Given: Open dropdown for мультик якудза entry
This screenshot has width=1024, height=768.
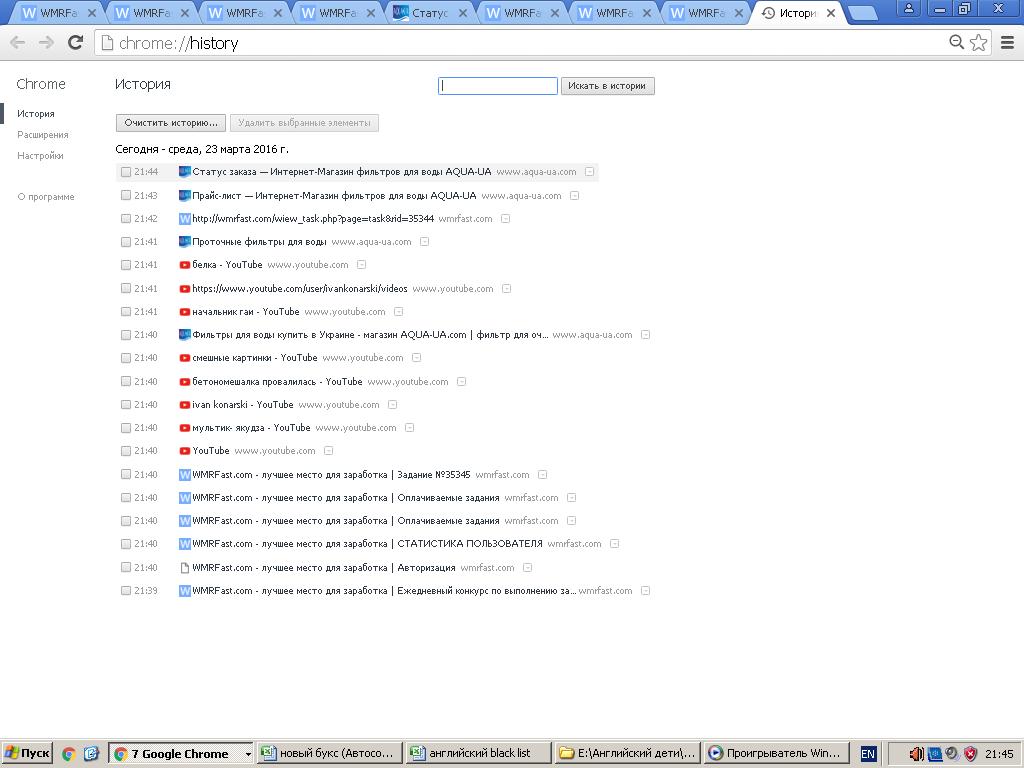Looking at the screenshot, I should [409, 428].
